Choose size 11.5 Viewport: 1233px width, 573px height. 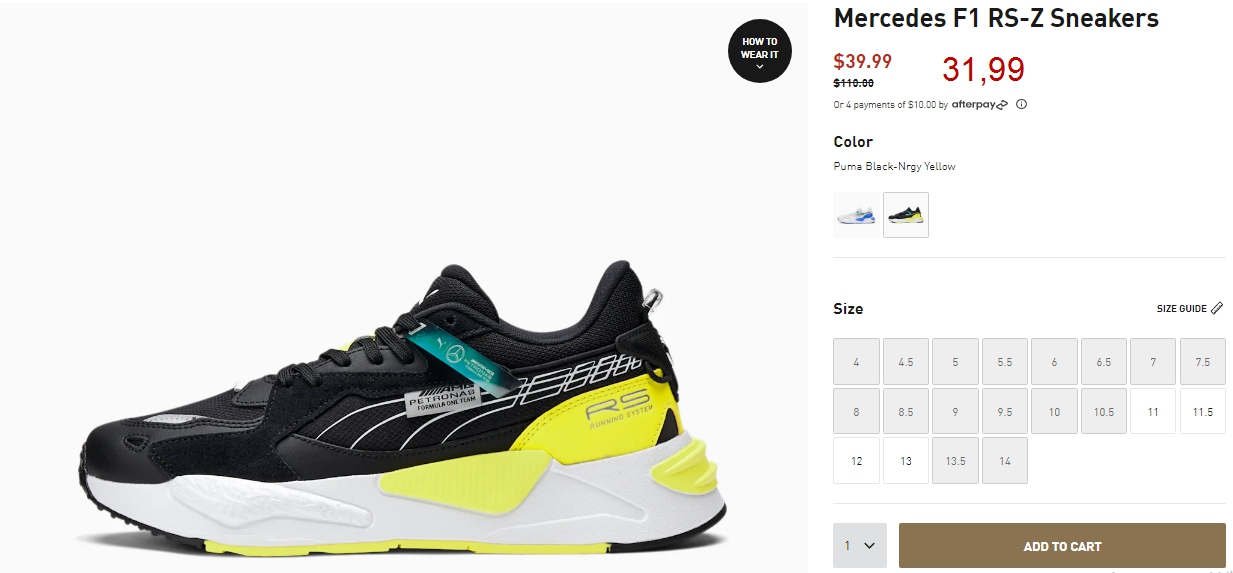coord(1203,412)
